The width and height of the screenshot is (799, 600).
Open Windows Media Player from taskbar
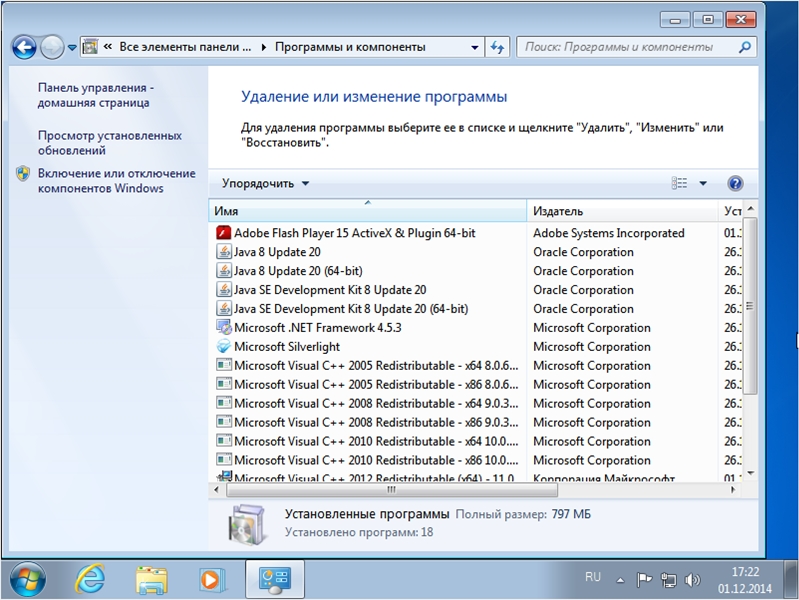[211, 580]
